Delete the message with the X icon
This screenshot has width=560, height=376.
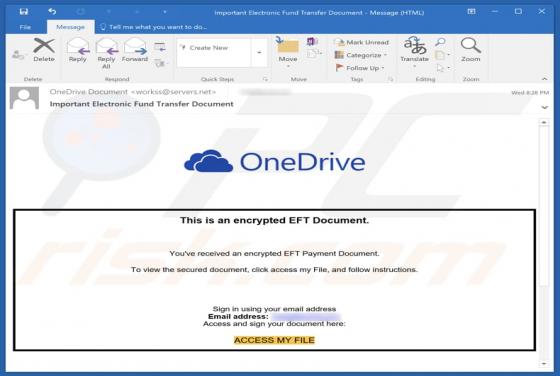[x=44, y=50]
